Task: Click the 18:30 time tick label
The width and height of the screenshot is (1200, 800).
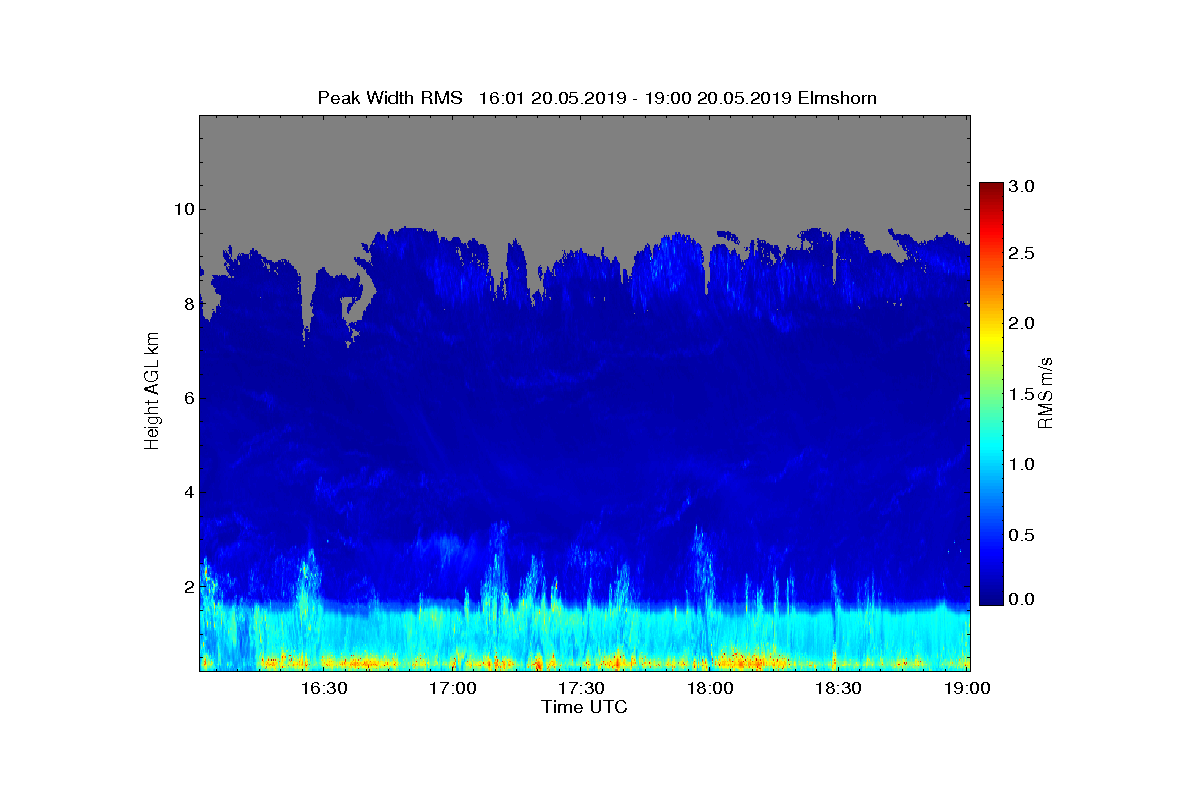Action: pos(838,688)
